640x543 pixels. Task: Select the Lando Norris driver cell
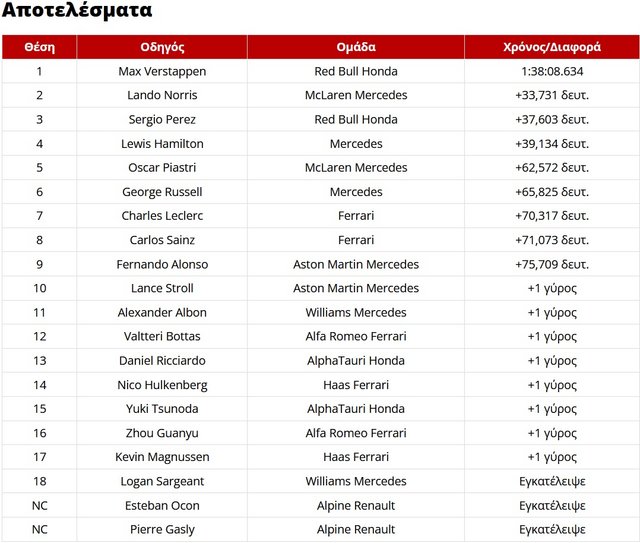[162, 95]
